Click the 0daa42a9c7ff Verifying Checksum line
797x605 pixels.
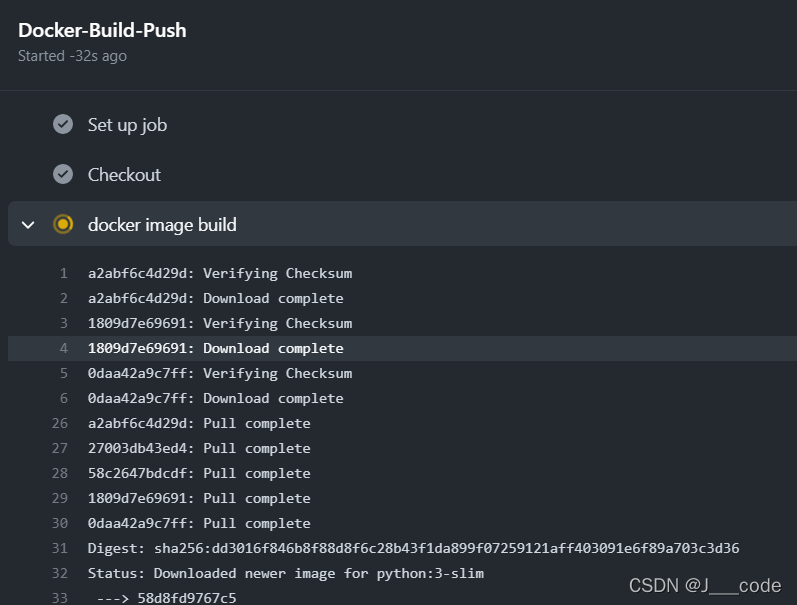[220, 373]
